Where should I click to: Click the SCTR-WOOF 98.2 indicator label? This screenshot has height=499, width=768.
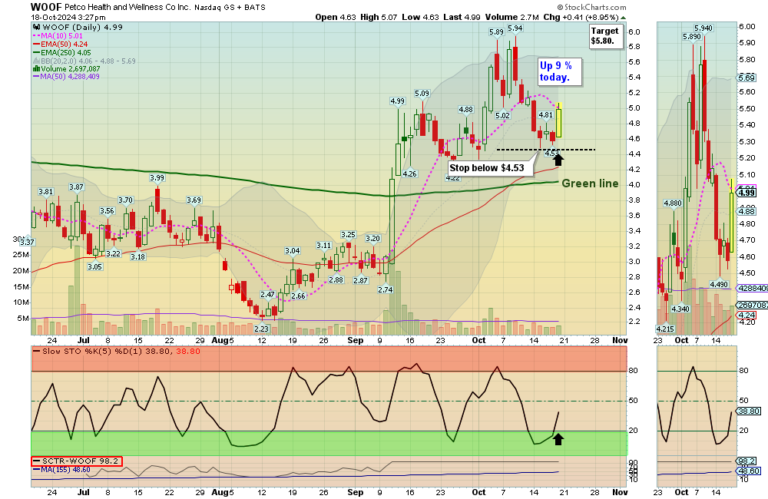point(73,462)
